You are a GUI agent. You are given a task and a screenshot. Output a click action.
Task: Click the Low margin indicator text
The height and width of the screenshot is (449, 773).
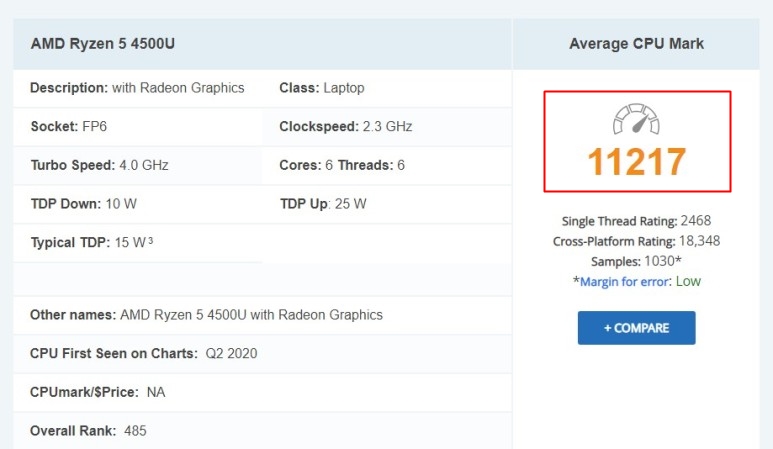point(688,281)
